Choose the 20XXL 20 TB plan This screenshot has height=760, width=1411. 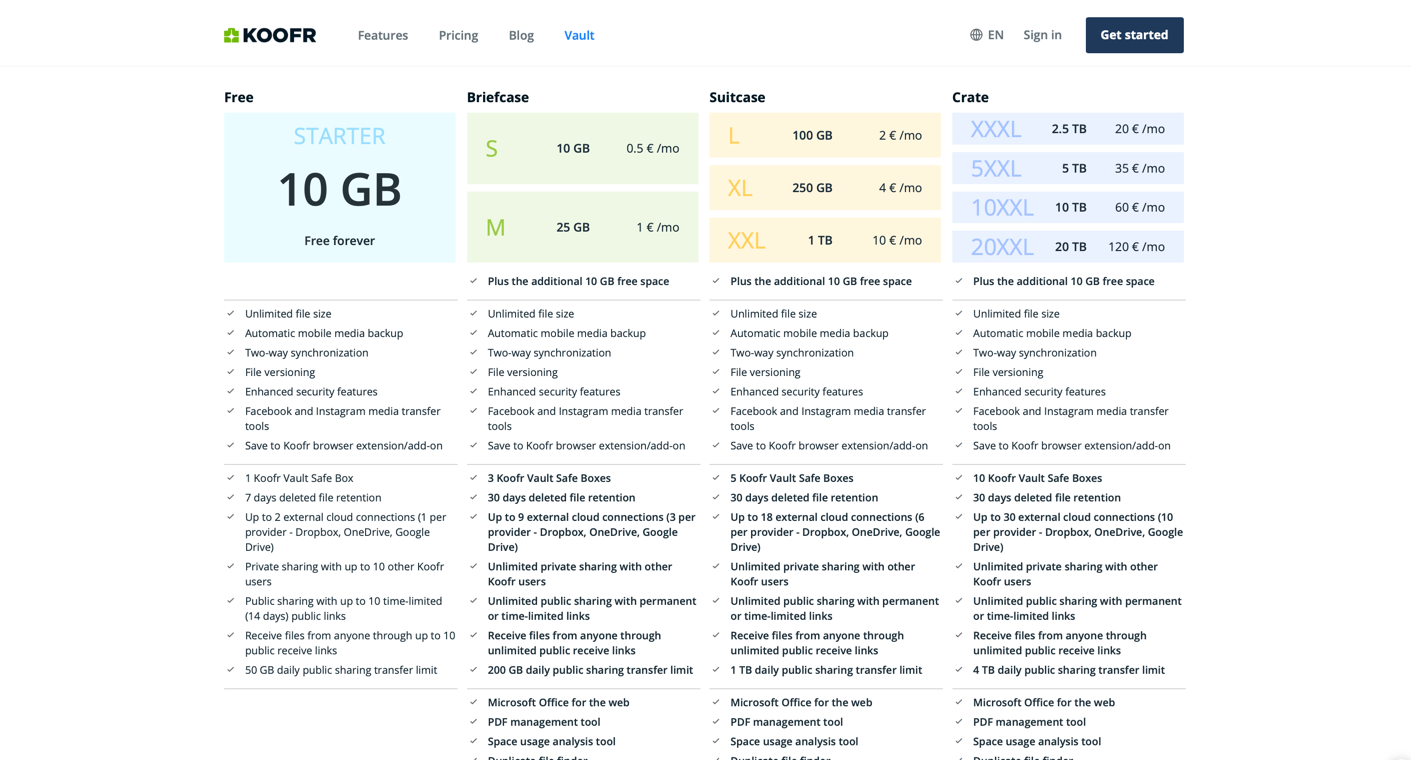1068,247
